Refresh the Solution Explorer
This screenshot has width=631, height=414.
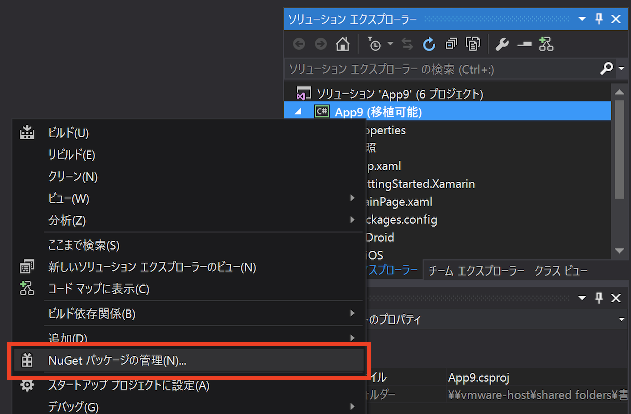pyautogui.click(x=429, y=44)
